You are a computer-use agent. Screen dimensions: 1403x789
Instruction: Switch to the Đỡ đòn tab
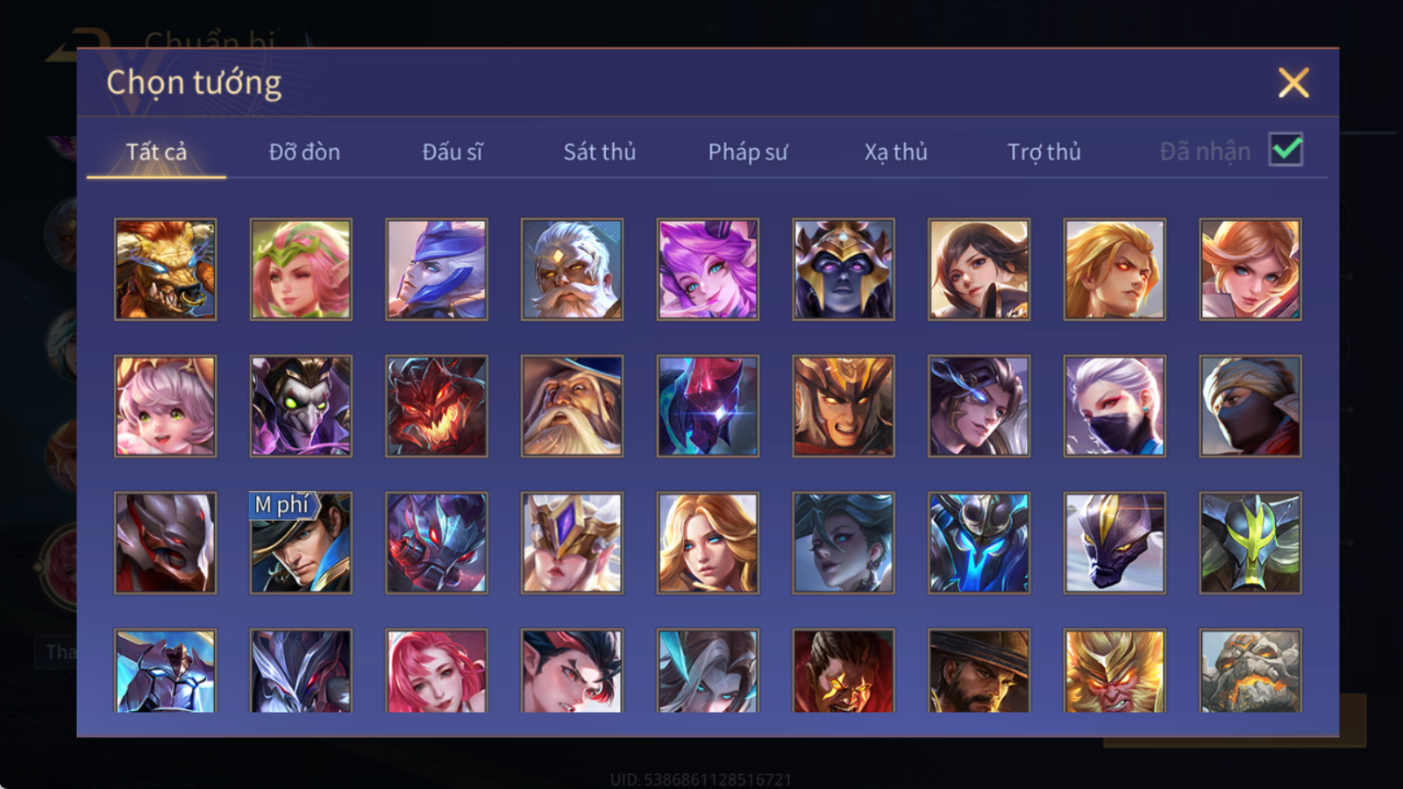click(x=304, y=152)
